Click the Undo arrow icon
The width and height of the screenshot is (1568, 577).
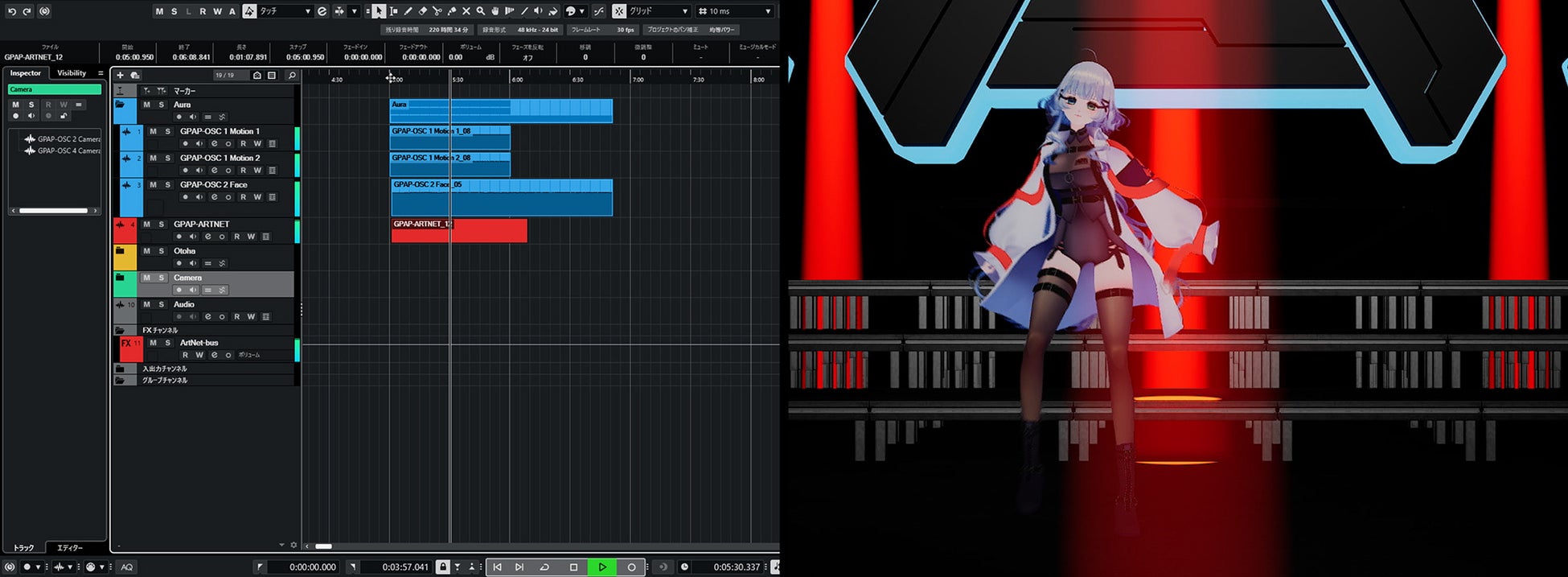pyautogui.click(x=11, y=11)
